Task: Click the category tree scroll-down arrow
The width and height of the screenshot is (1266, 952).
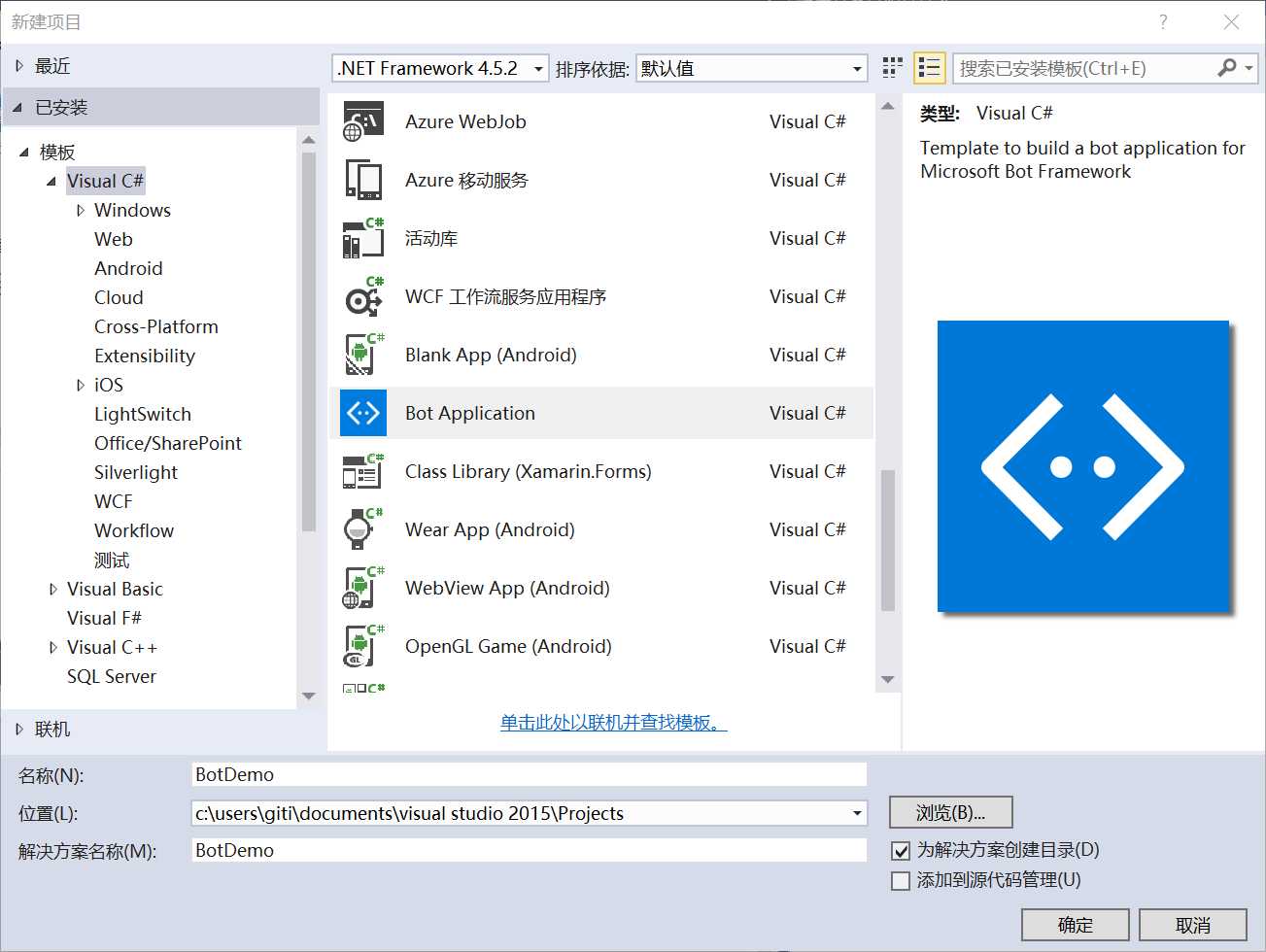Action: click(309, 696)
